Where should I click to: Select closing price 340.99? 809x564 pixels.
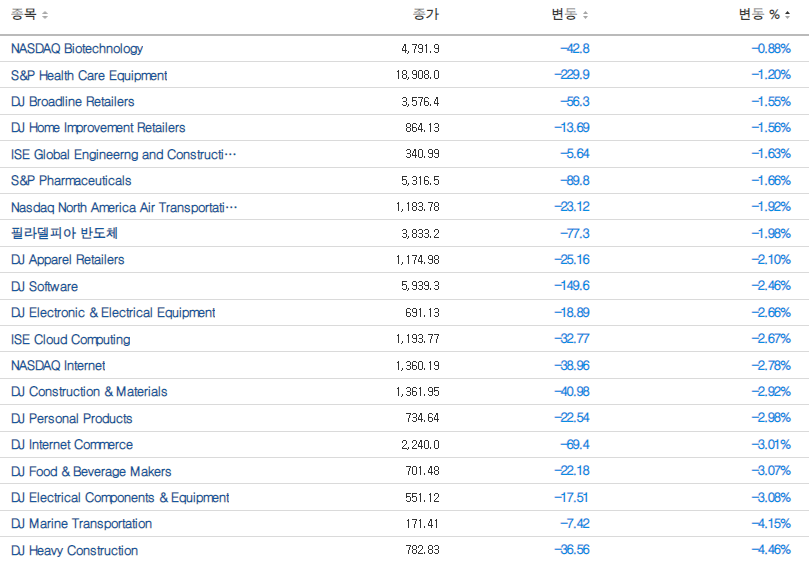point(422,154)
